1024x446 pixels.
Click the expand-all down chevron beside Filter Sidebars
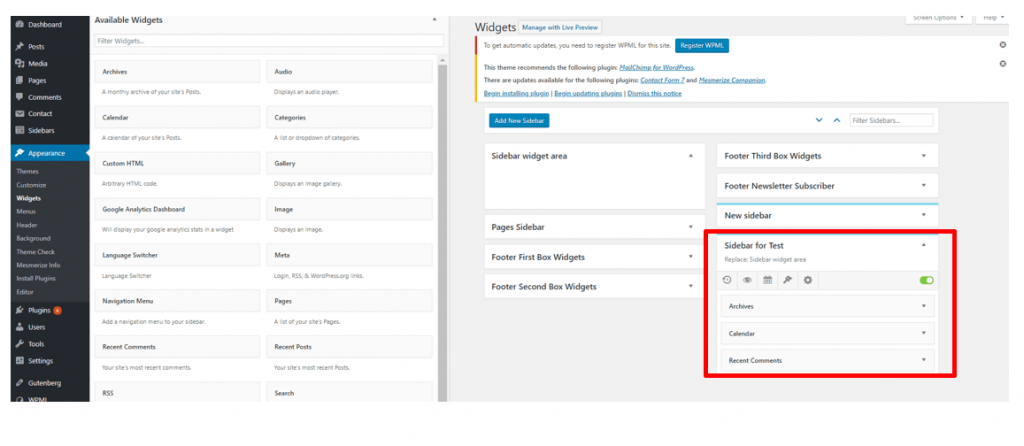838,120
